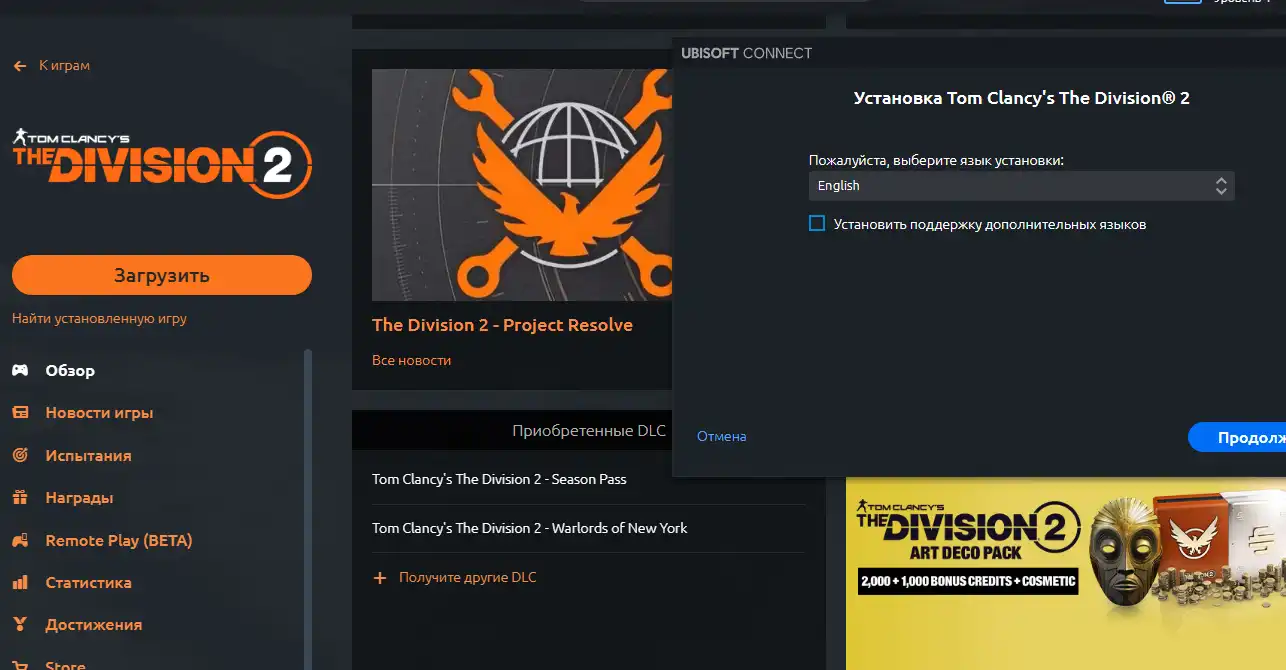The image size is (1286, 670).
Task: Click the newspaper icon beside Новости игры
Action: (20, 413)
